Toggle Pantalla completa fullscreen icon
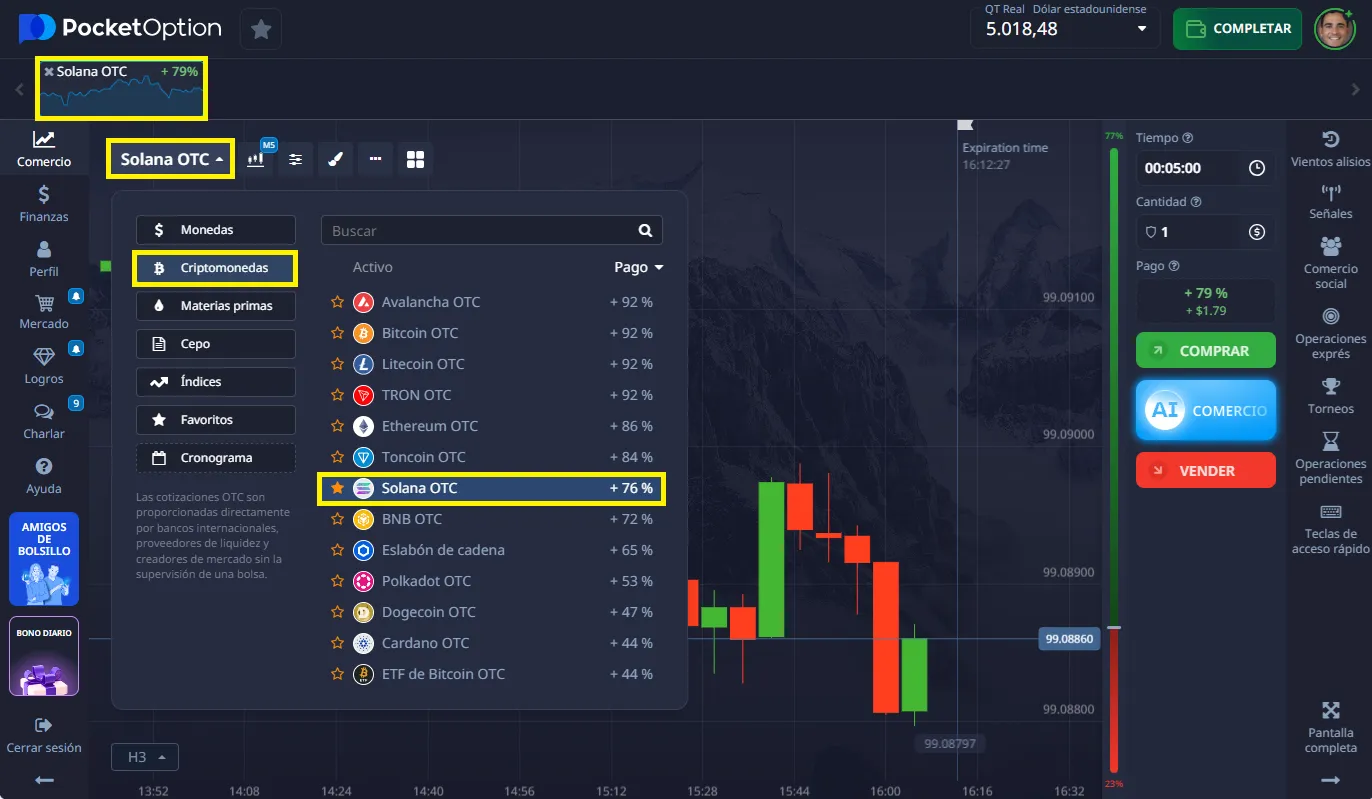Image resolution: width=1372 pixels, height=799 pixels. click(1330, 711)
